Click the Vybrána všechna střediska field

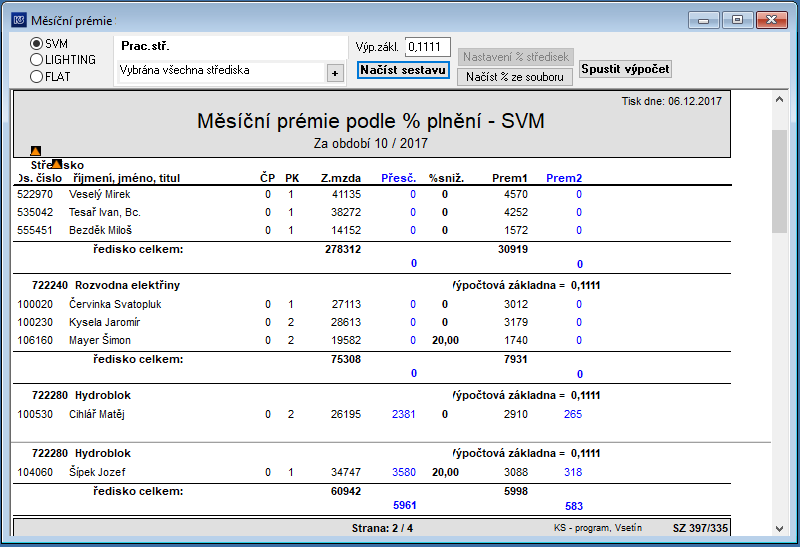point(222,70)
